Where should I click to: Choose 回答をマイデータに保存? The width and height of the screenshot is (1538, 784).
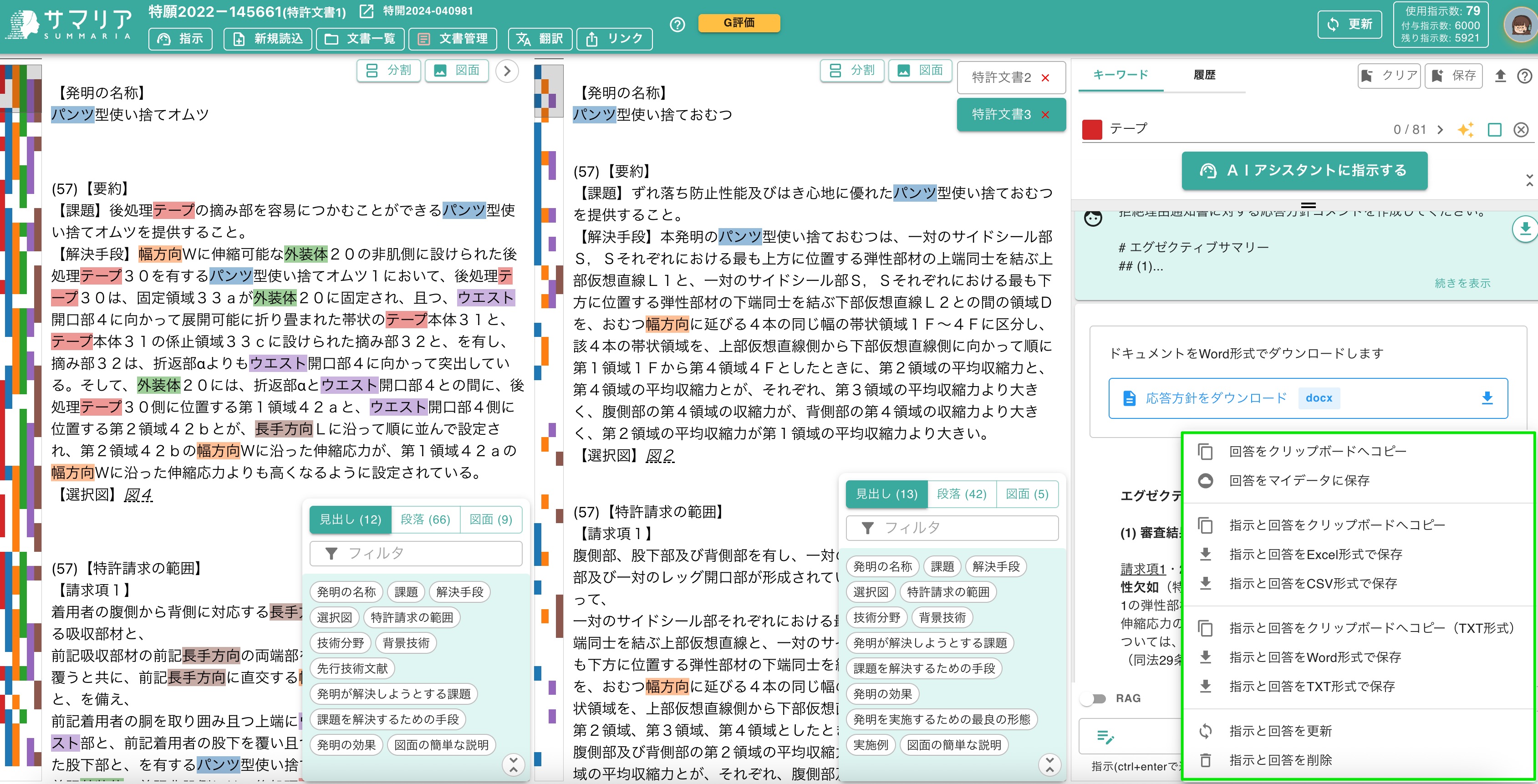click(x=1358, y=481)
